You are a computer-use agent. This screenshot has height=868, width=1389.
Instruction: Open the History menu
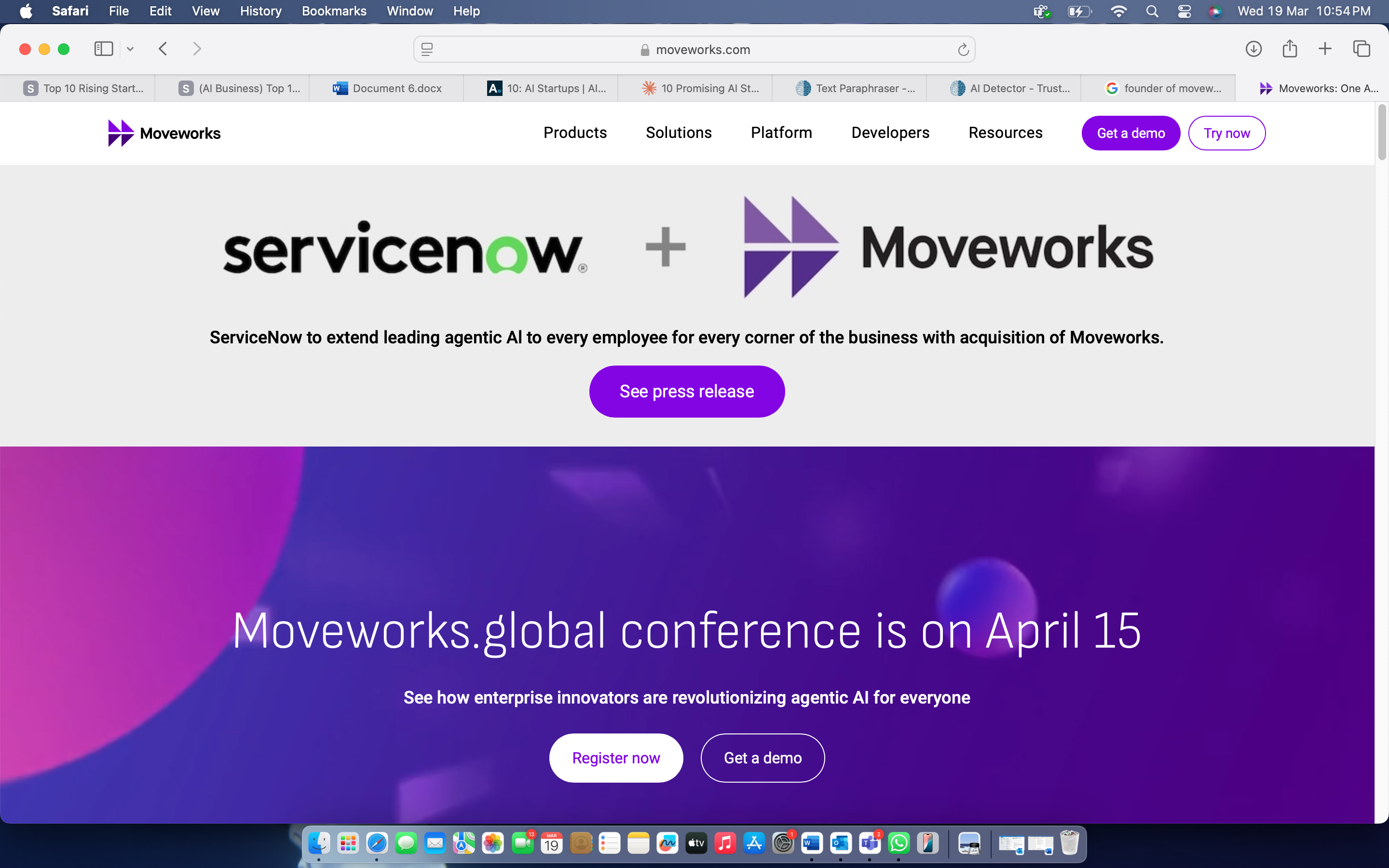260,11
